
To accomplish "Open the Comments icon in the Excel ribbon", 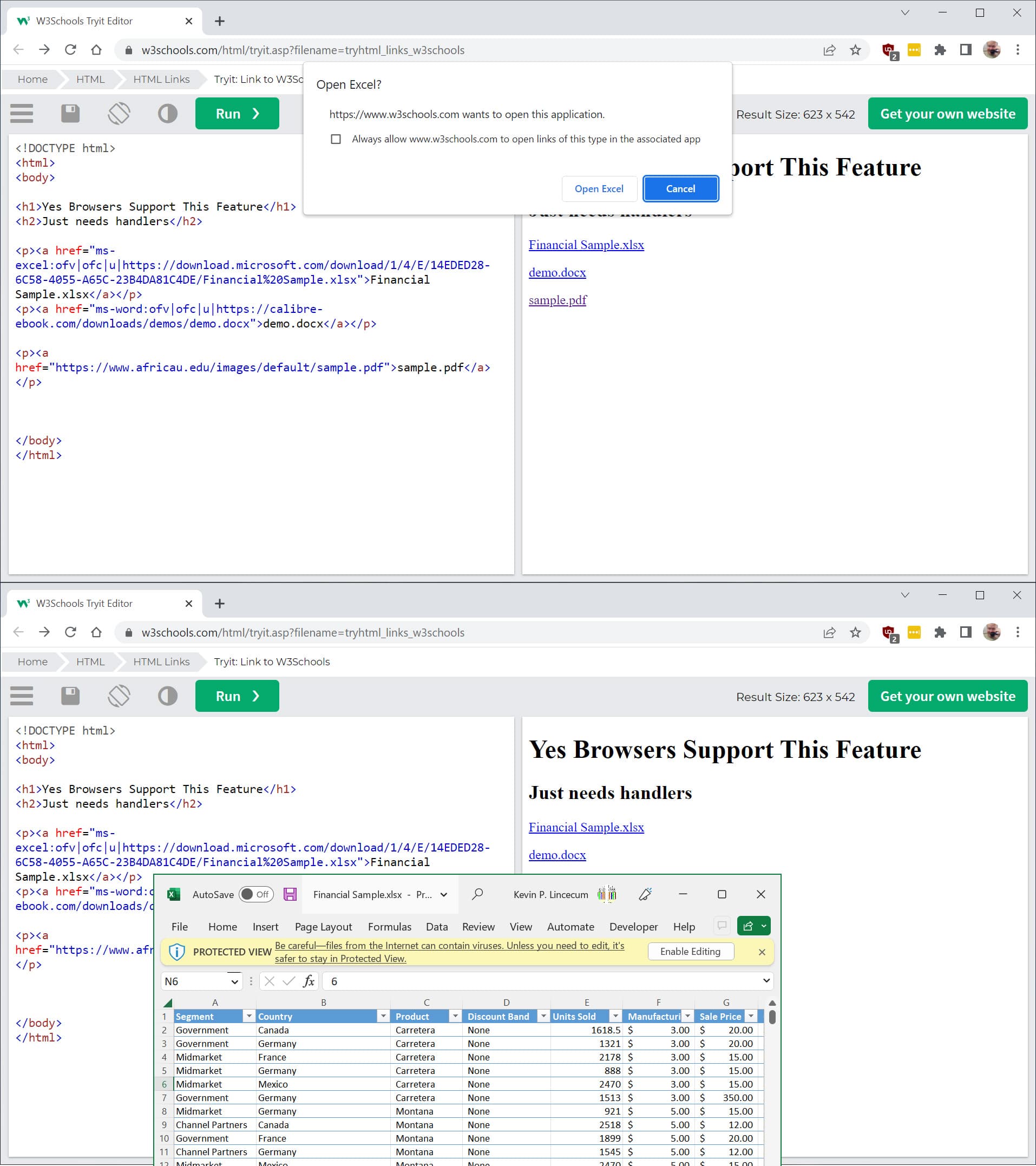I will [722, 925].
